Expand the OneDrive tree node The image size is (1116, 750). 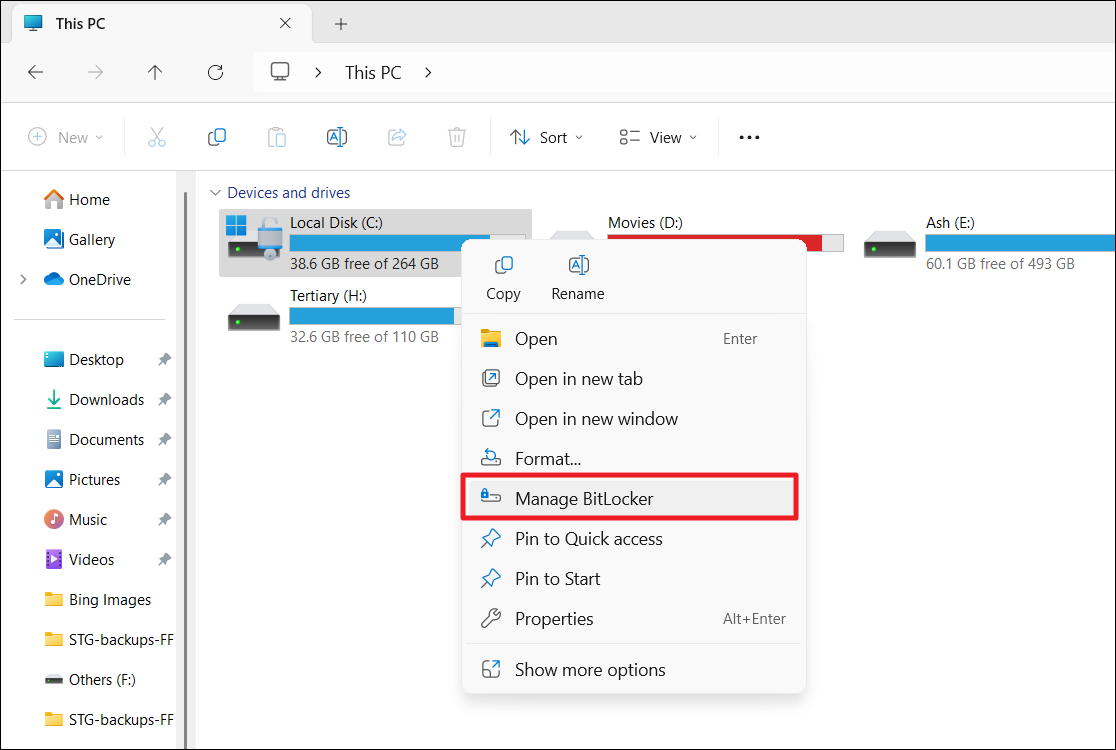(23, 280)
